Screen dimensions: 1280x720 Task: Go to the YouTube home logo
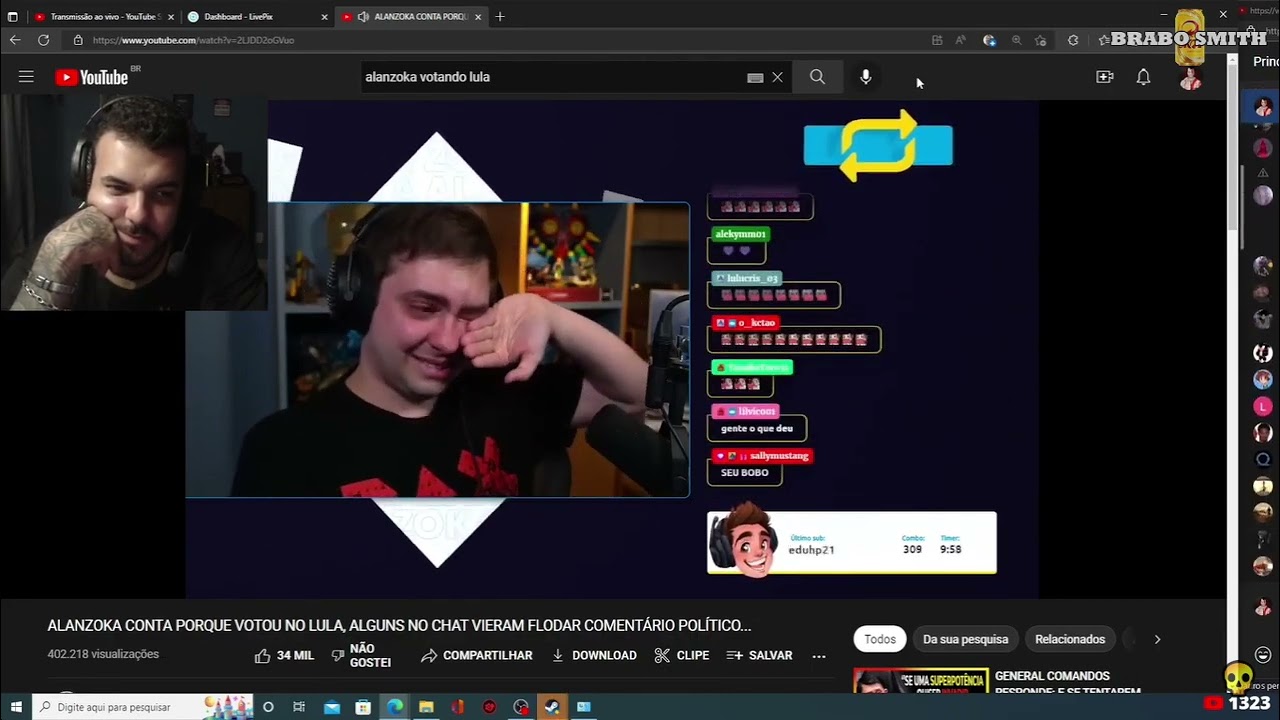pyautogui.click(x=91, y=77)
